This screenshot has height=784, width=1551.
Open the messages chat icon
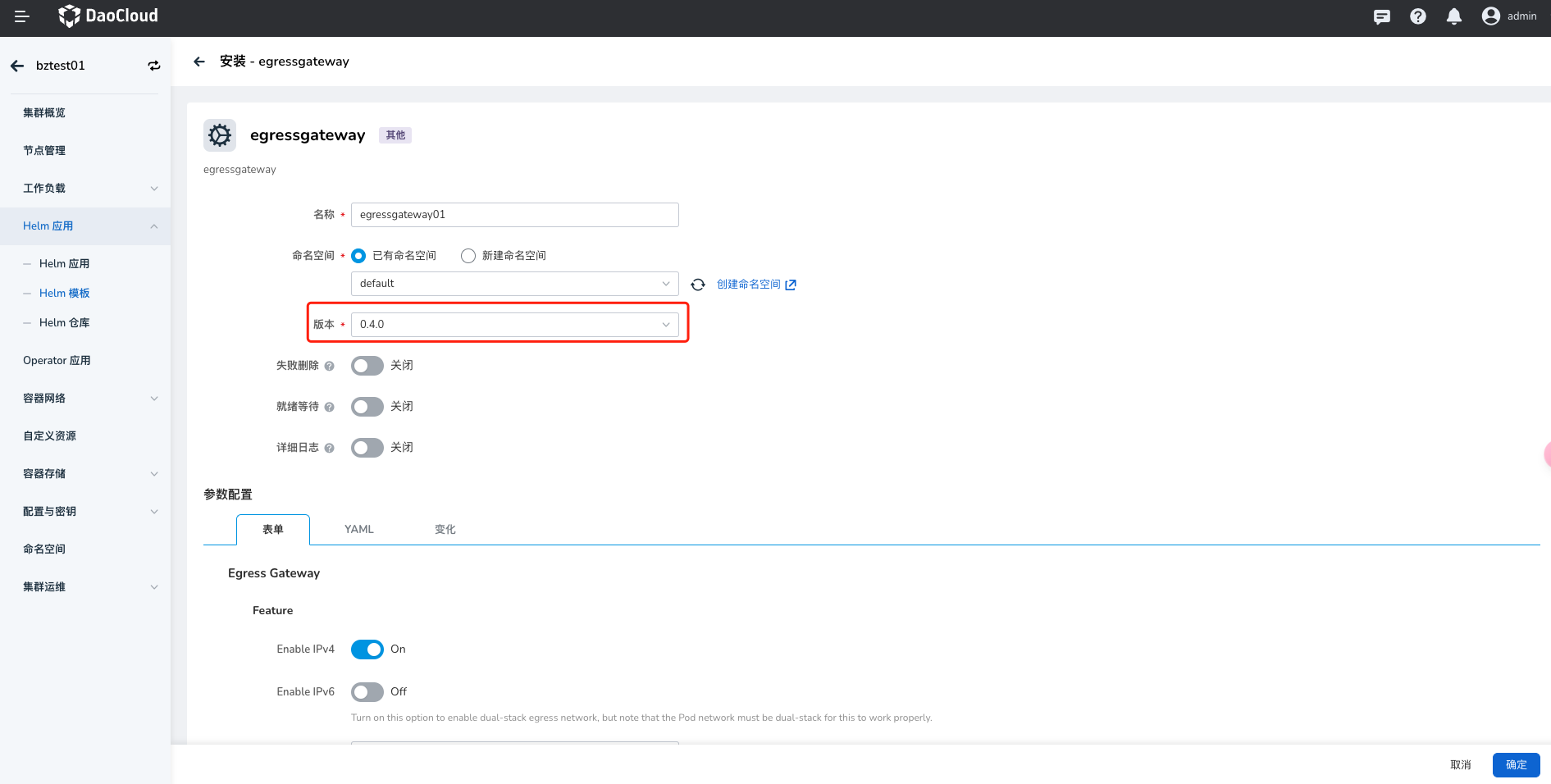point(1382,16)
